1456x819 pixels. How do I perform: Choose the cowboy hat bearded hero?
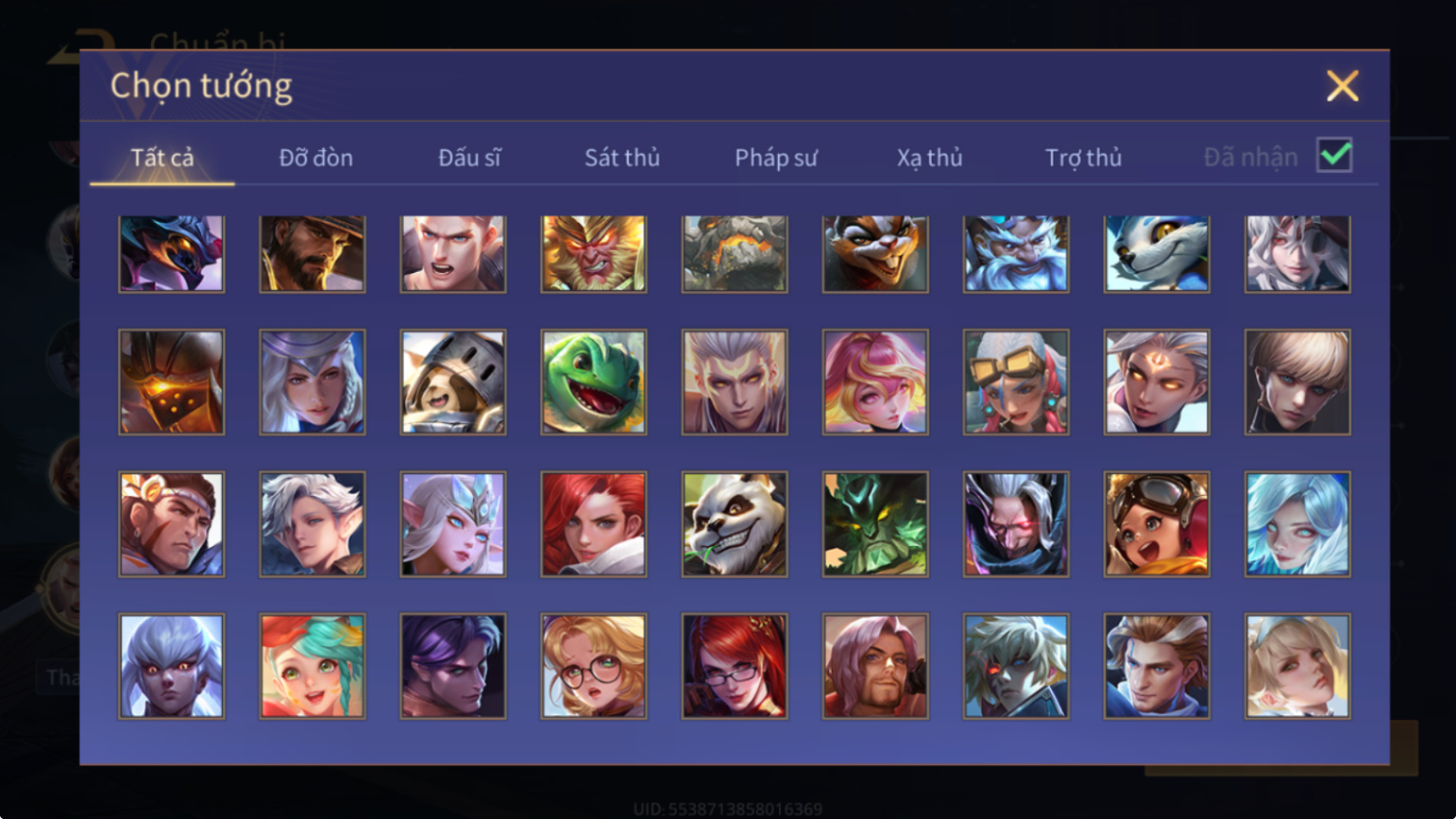(313, 253)
